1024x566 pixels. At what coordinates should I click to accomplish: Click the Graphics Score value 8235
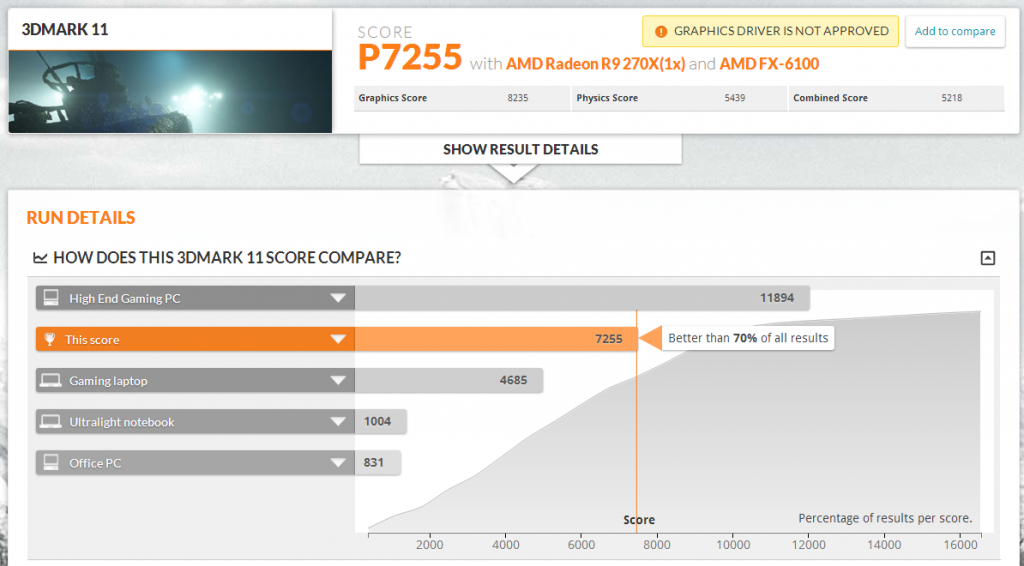click(518, 98)
